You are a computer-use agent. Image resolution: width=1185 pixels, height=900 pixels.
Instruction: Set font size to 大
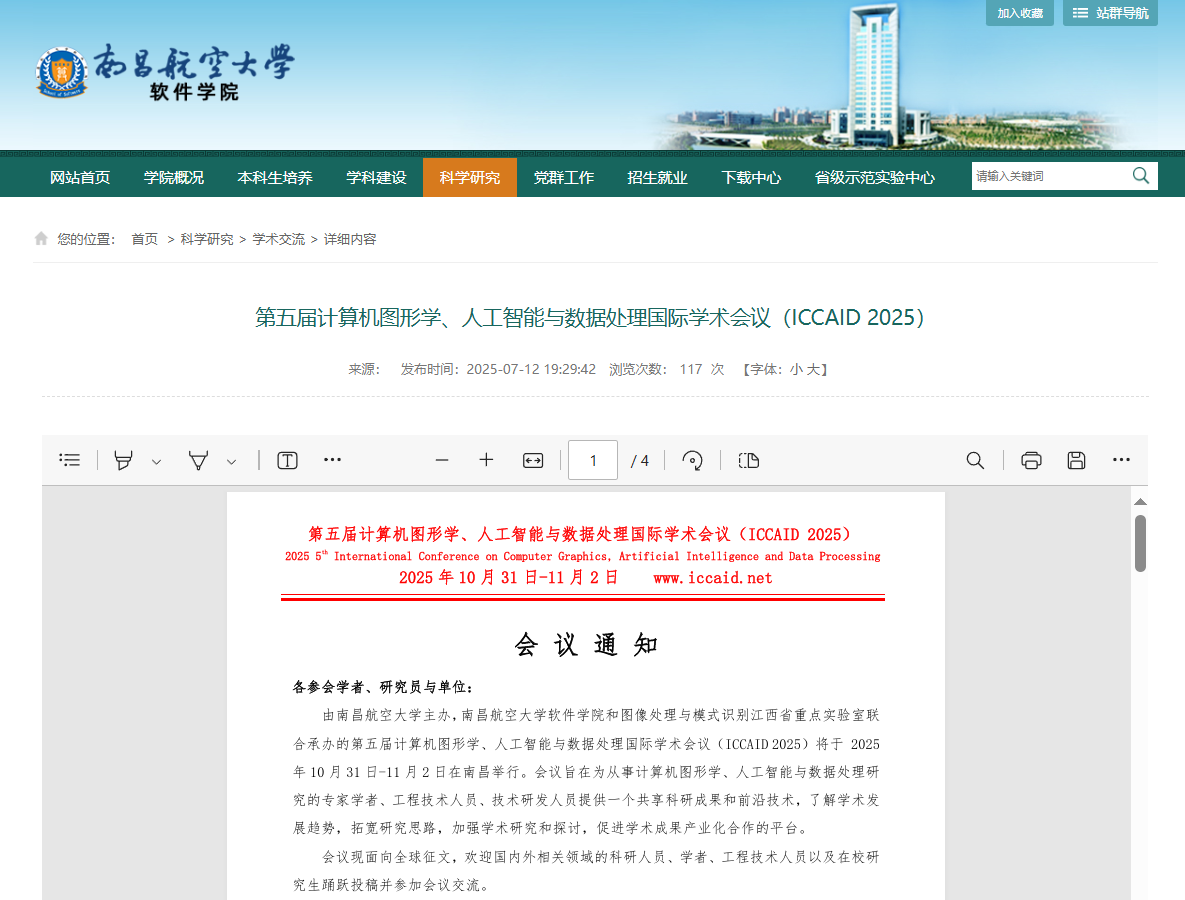[x=813, y=370]
